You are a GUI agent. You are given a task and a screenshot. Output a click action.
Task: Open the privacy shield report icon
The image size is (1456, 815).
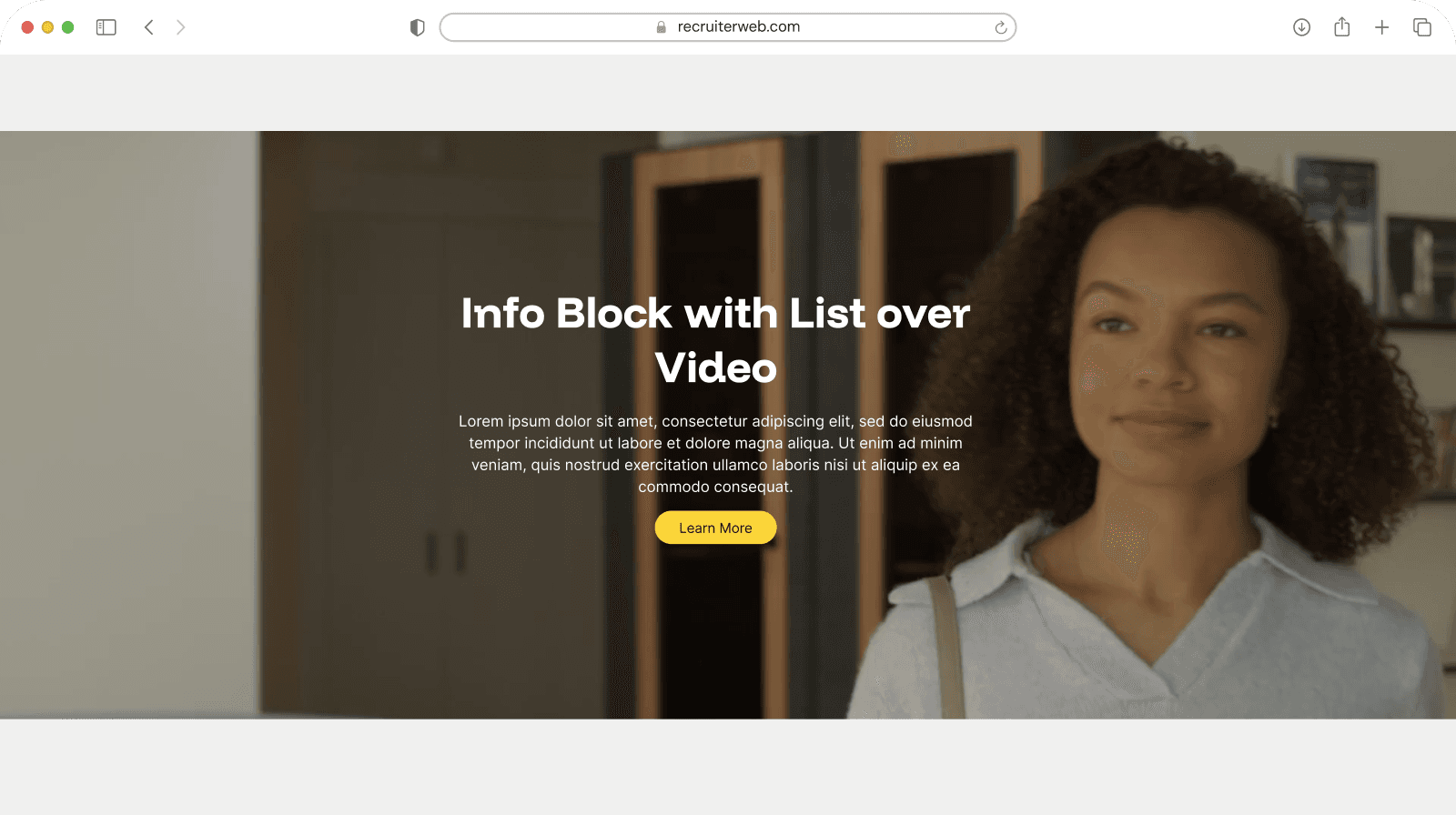click(418, 27)
